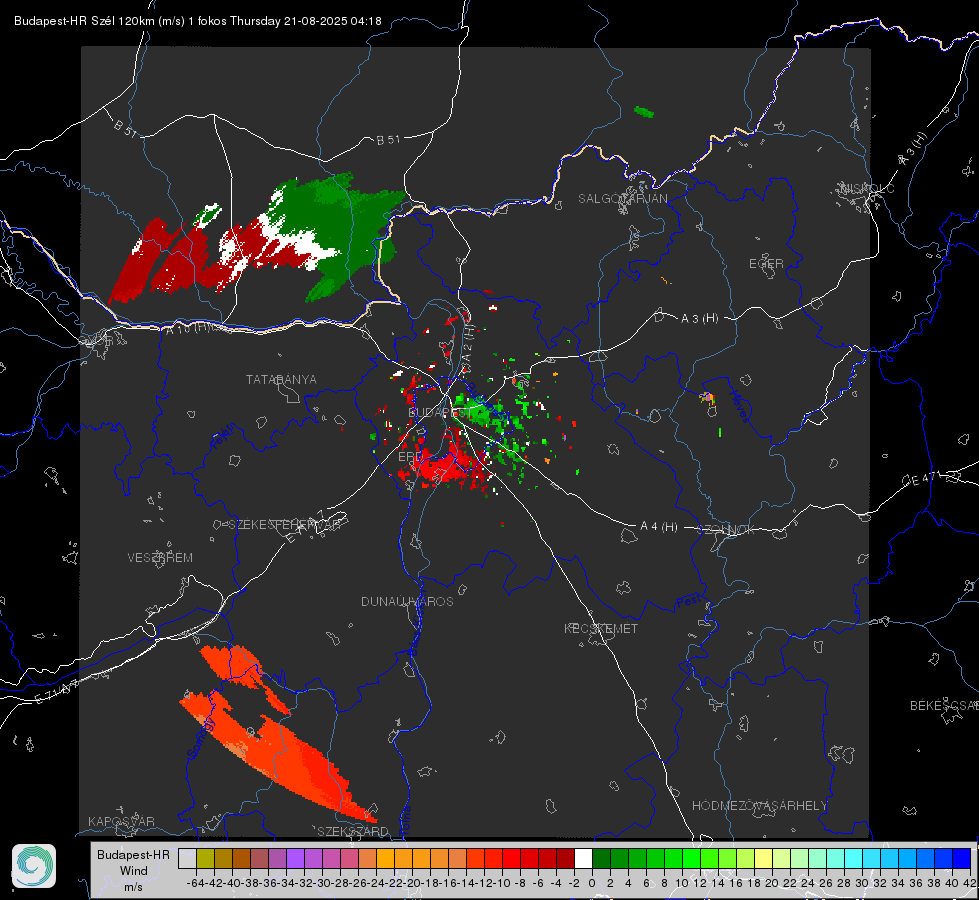Click the grey swatch starting the legend
The height and width of the screenshot is (900, 979).
tap(187, 858)
